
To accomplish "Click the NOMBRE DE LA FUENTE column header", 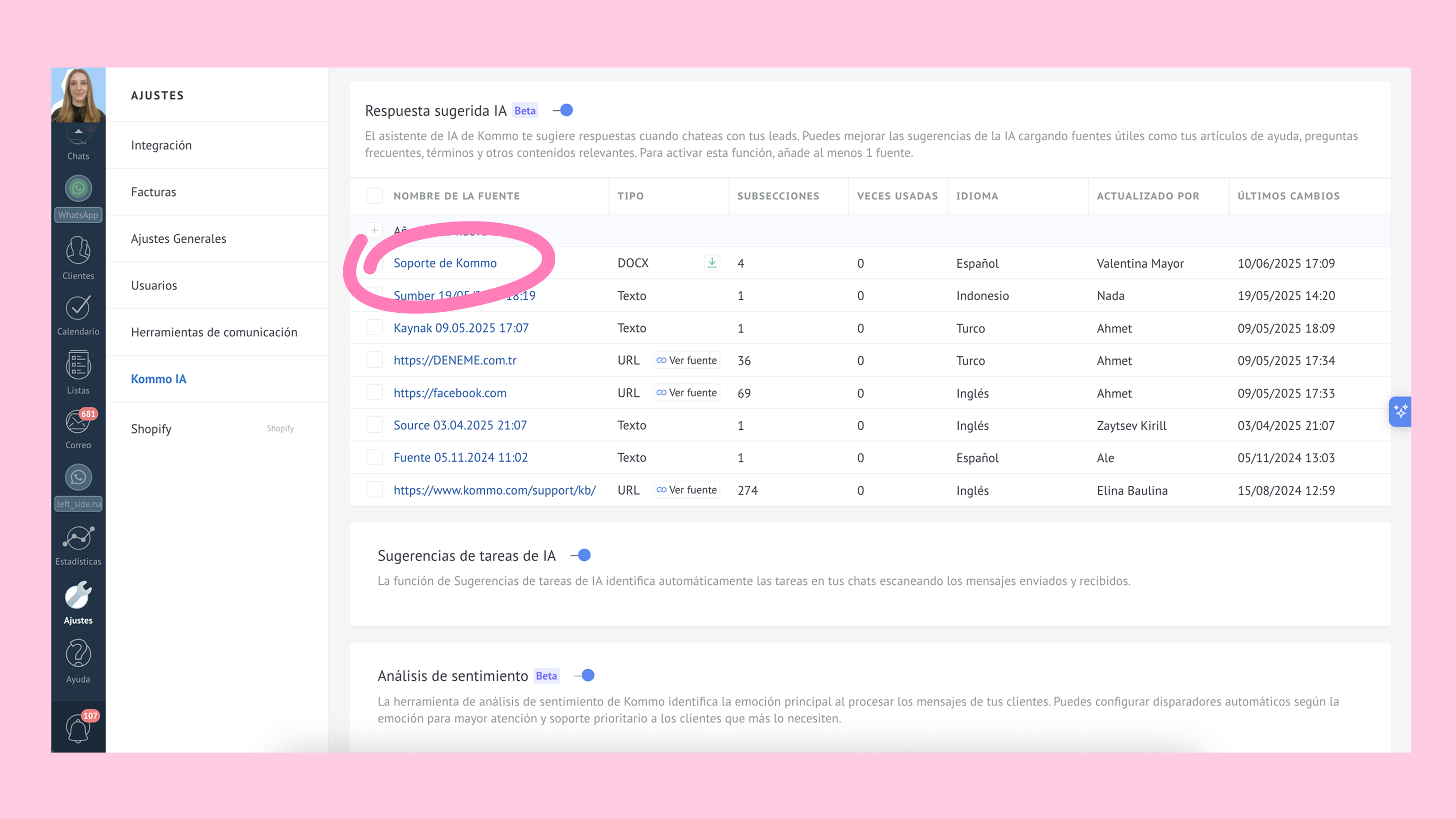I will 456,196.
